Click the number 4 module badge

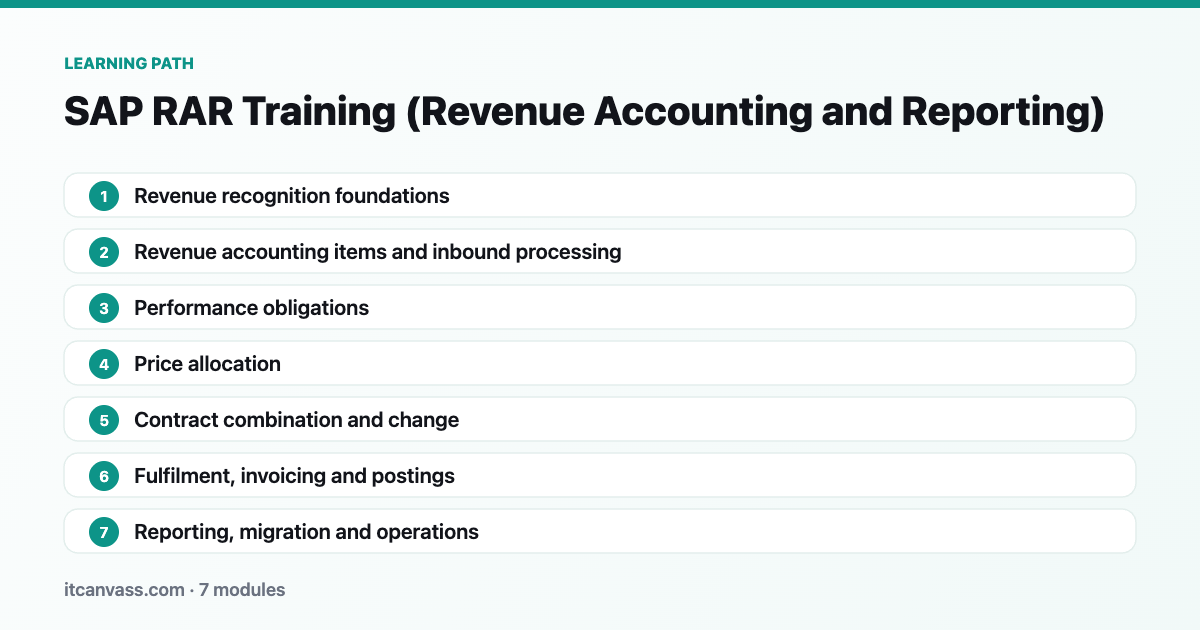point(104,364)
